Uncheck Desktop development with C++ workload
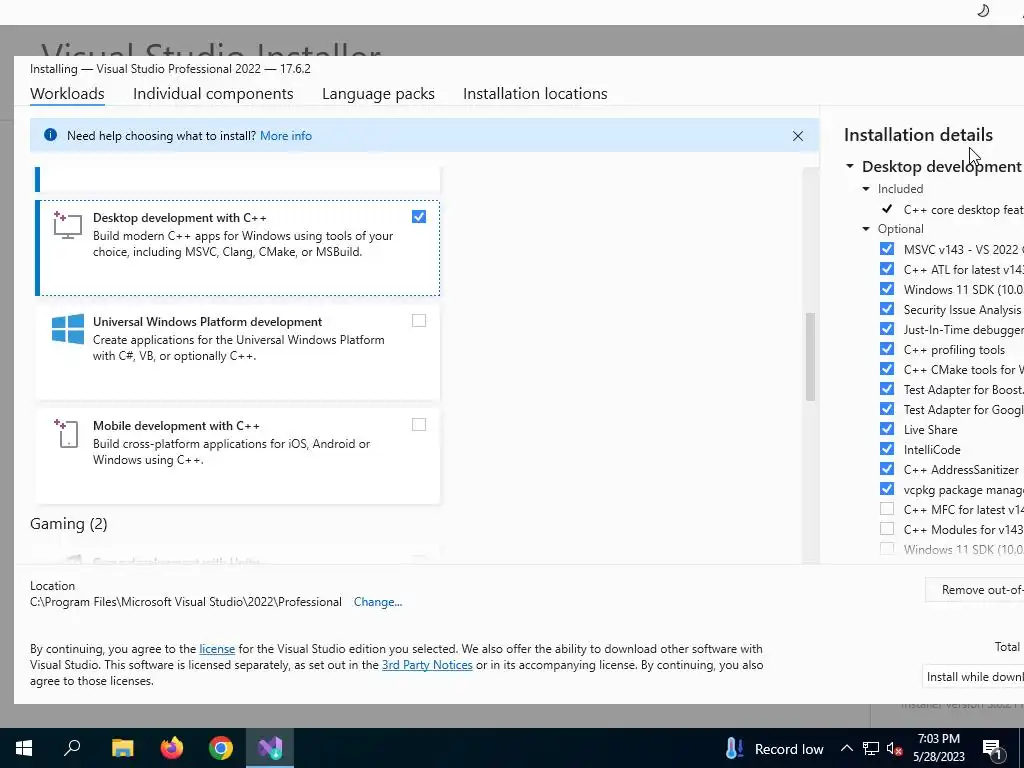Viewport: 1024px width, 768px height. coord(419,217)
